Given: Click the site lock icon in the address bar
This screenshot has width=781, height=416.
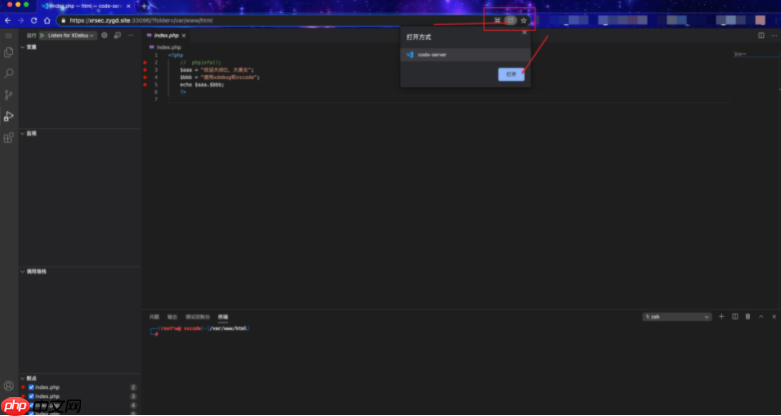Looking at the screenshot, I should click(63, 20).
